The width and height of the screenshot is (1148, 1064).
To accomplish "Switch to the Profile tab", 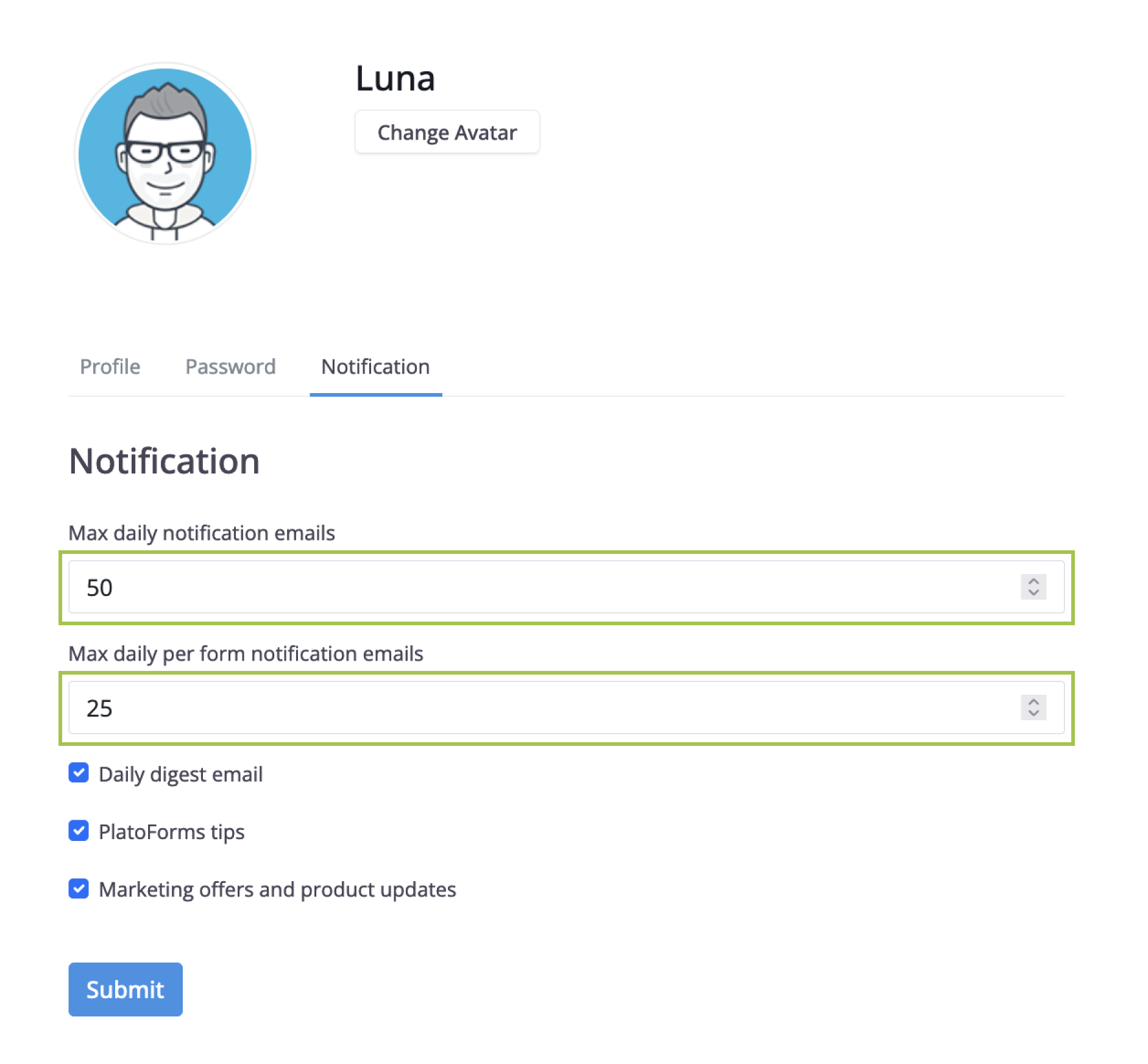I will coord(110,367).
